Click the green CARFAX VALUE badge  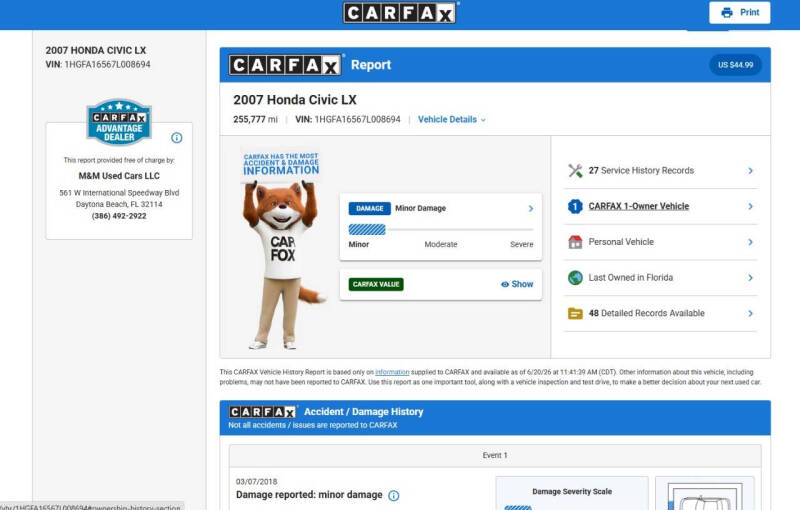376,284
